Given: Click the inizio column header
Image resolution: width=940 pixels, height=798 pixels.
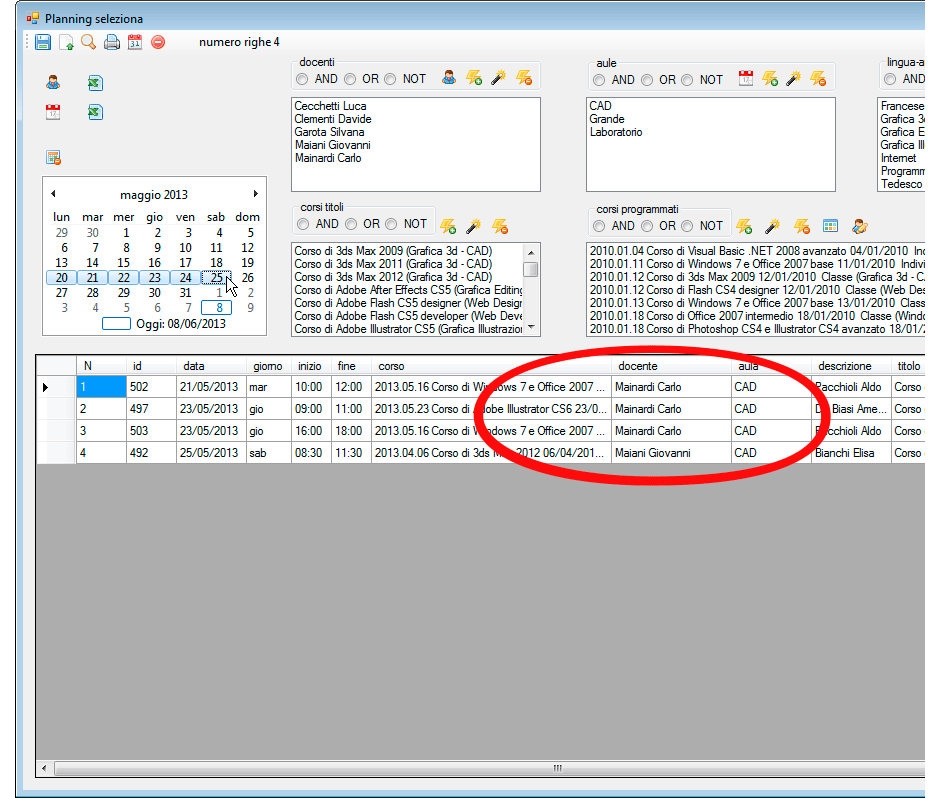Looking at the screenshot, I should click(311, 366).
